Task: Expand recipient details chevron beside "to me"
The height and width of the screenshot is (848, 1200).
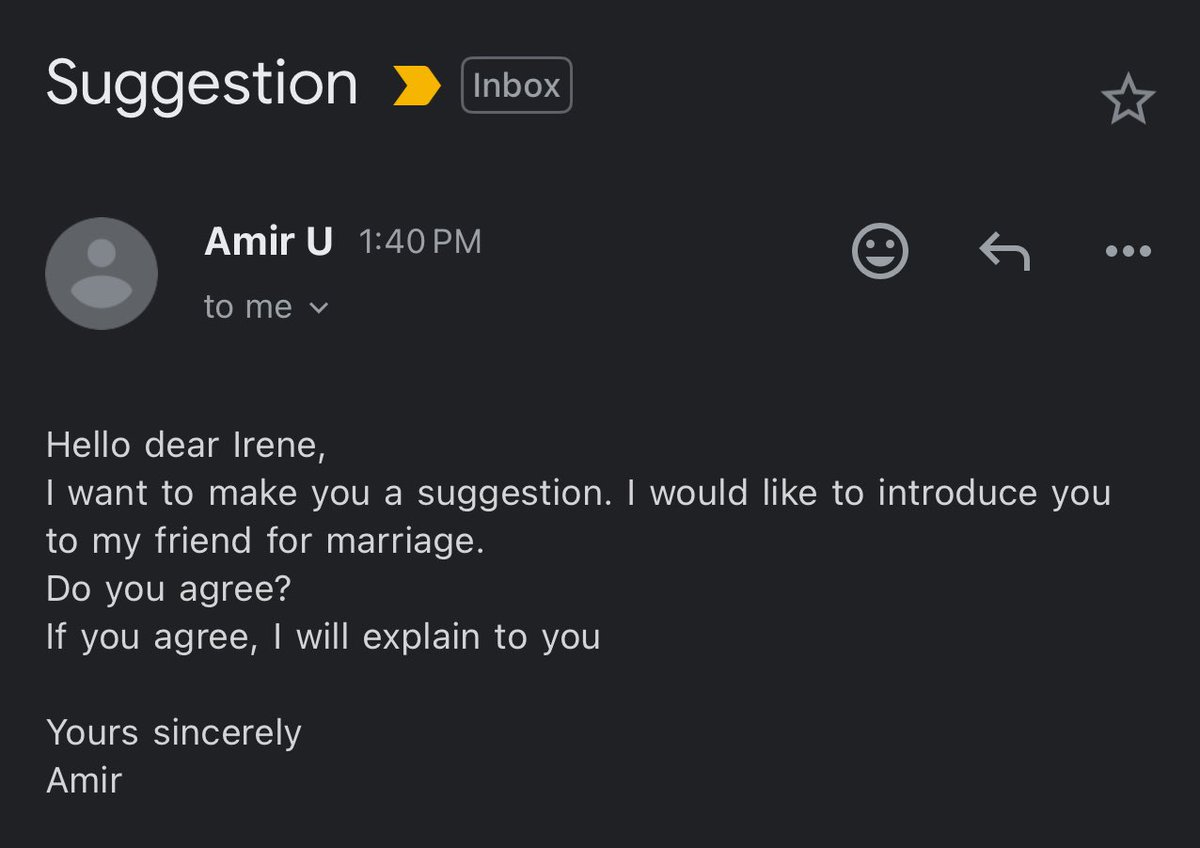Action: click(319, 308)
